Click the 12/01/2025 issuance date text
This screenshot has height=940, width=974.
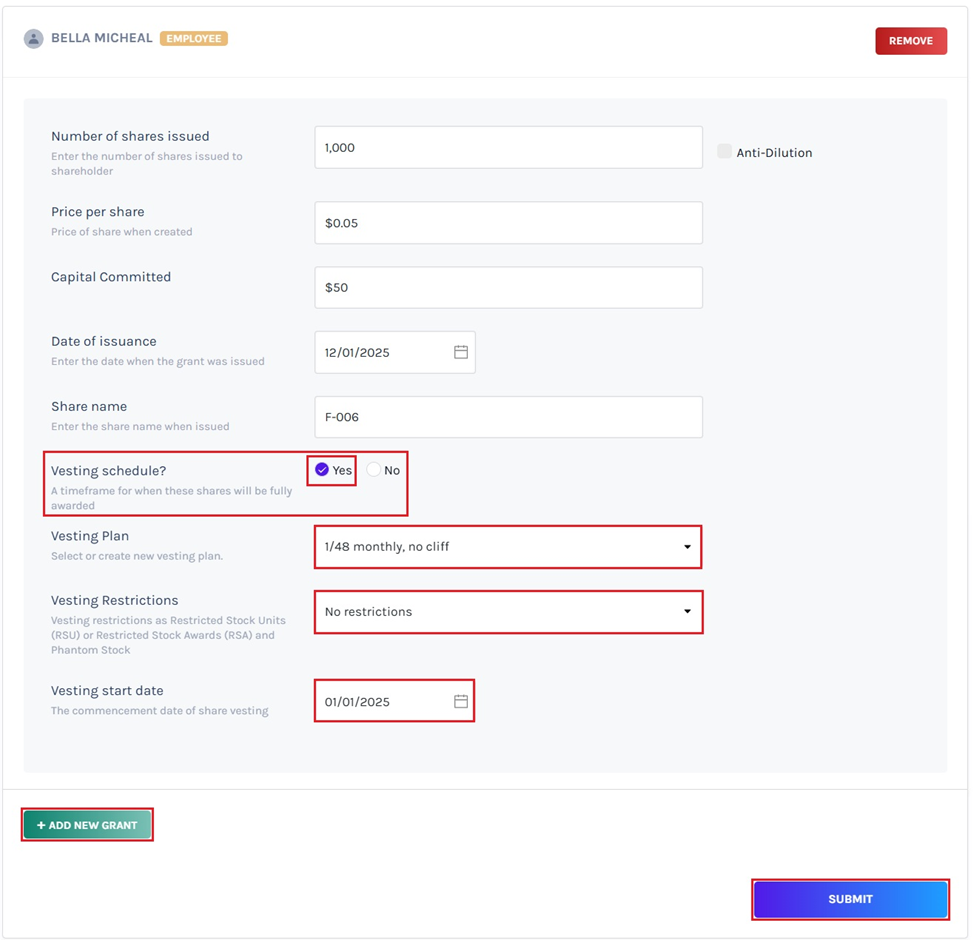pos(357,353)
